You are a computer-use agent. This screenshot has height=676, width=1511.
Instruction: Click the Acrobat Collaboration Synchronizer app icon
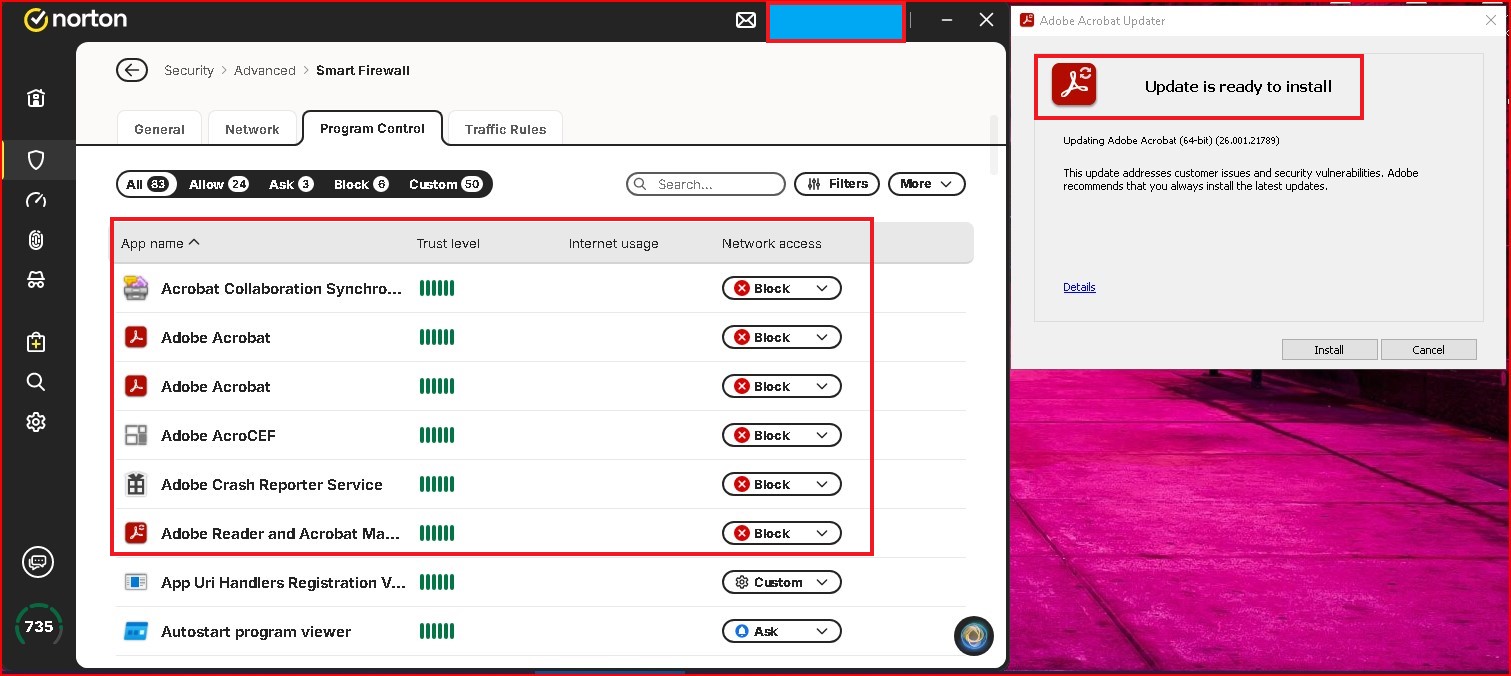136,289
